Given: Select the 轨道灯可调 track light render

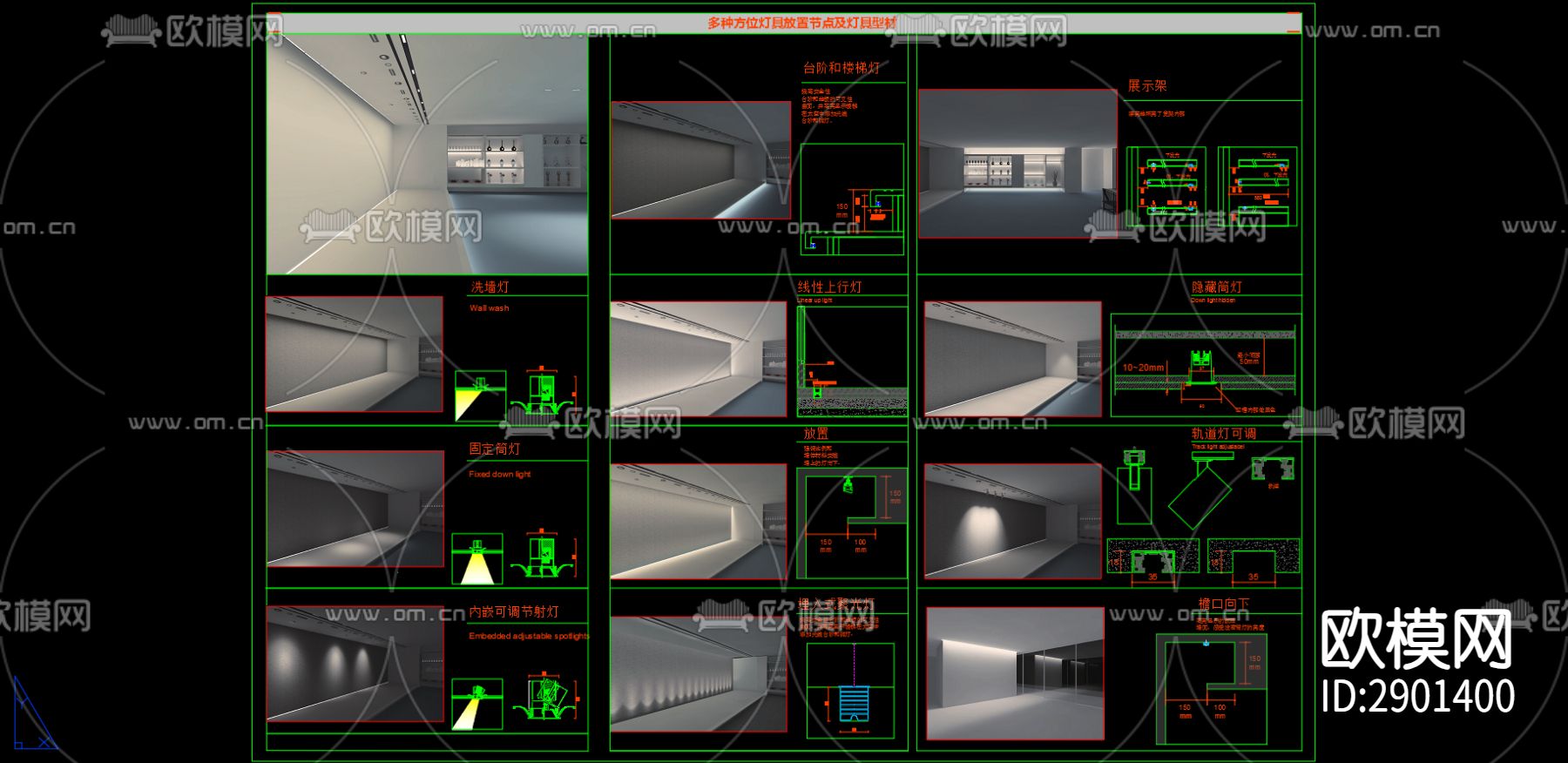Looking at the screenshot, I should 1013,521.
